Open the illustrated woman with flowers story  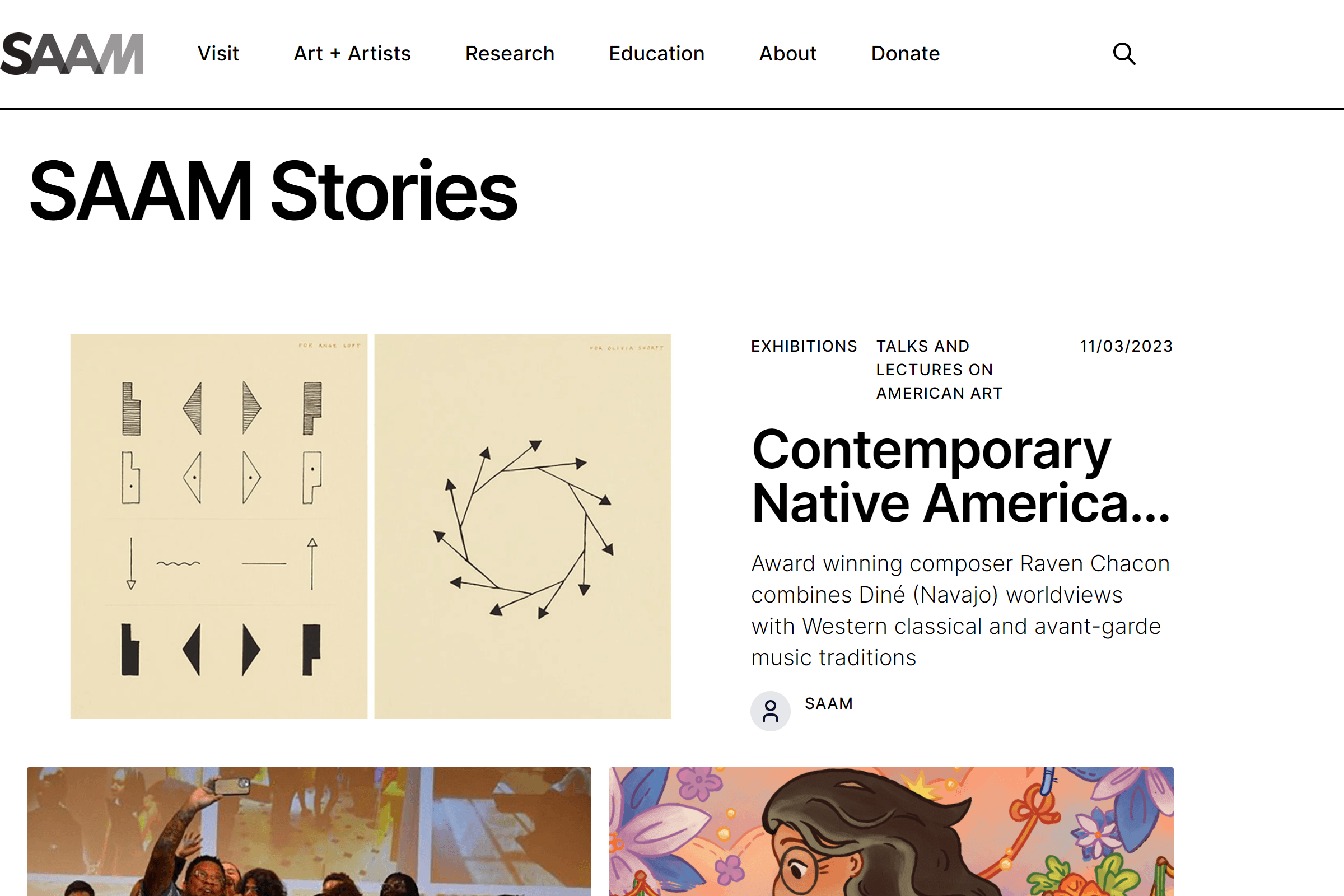[891, 832]
